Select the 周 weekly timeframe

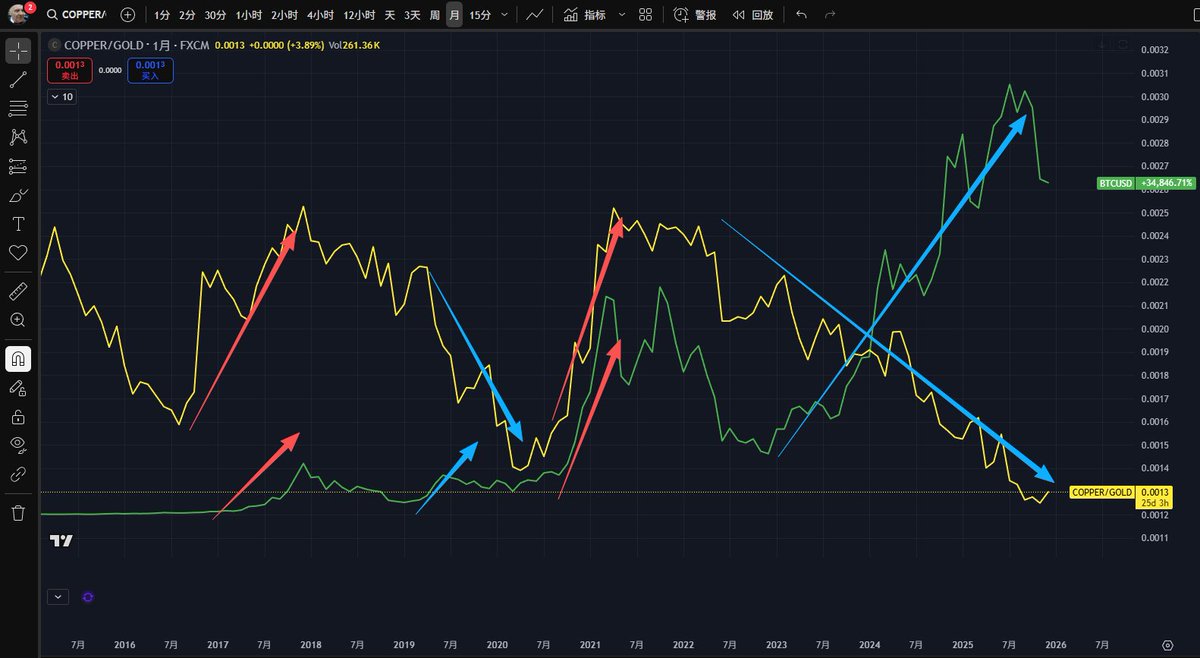pos(434,15)
